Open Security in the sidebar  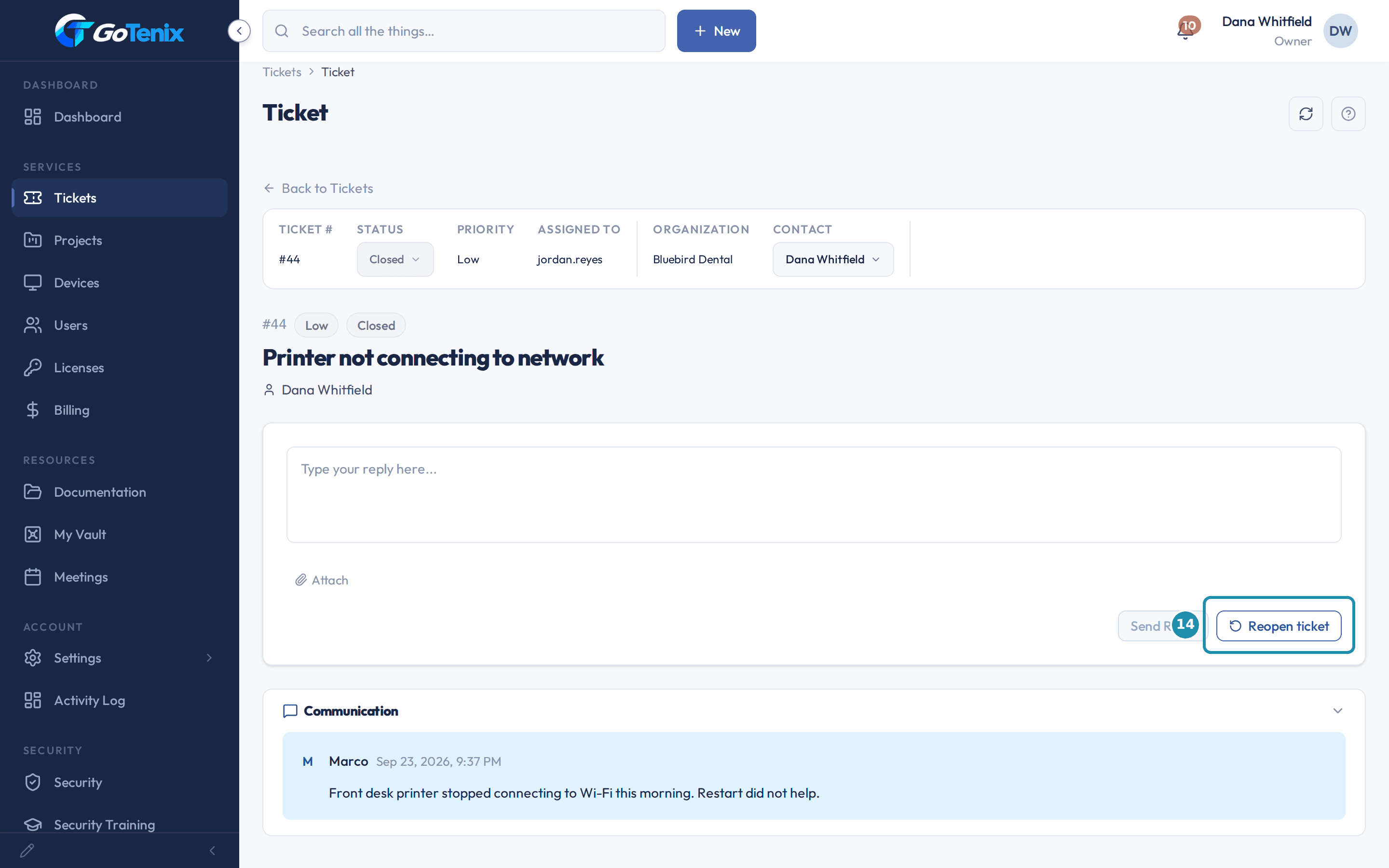point(120,783)
